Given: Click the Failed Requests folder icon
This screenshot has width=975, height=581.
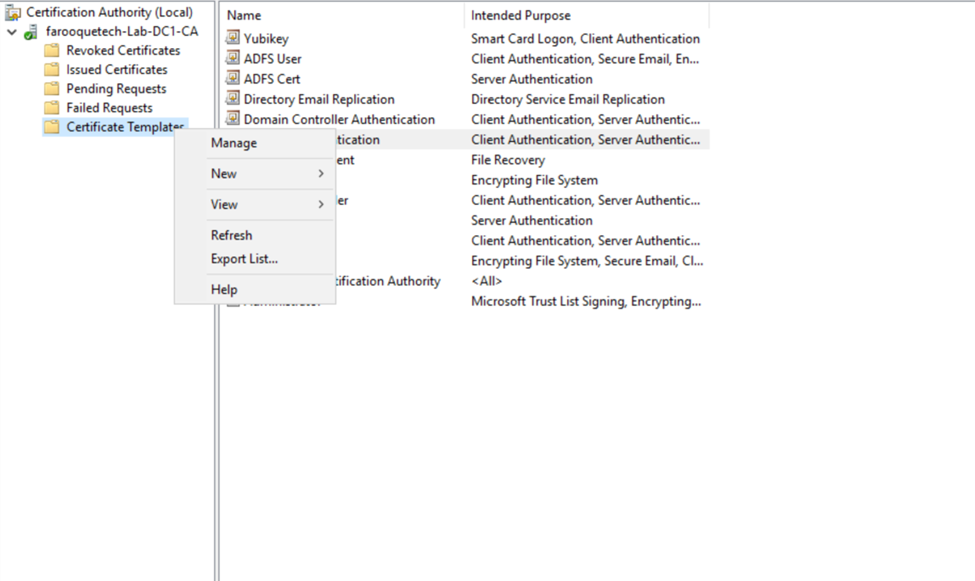Looking at the screenshot, I should coord(52,108).
